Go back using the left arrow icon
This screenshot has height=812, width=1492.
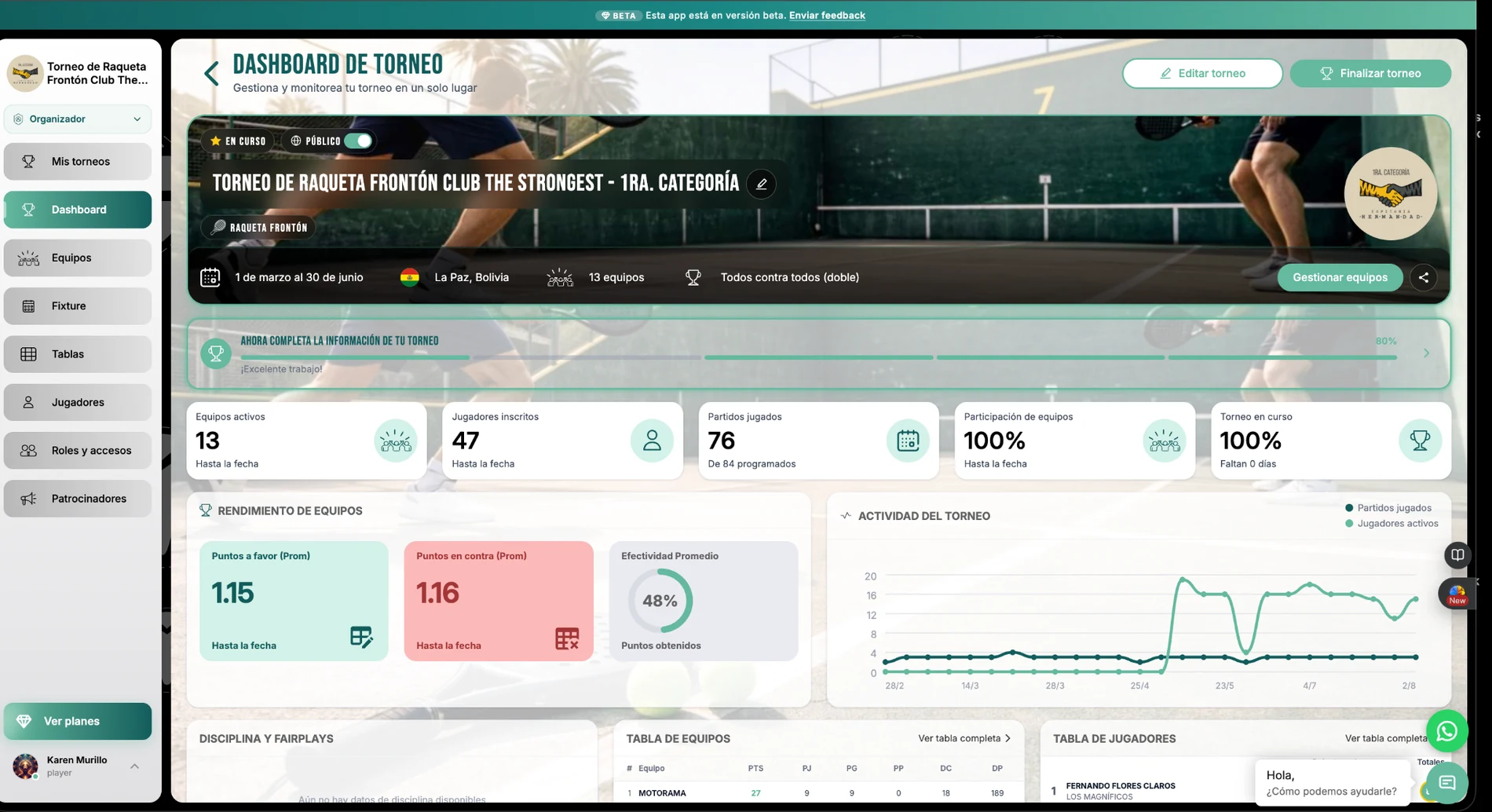coord(211,73)
